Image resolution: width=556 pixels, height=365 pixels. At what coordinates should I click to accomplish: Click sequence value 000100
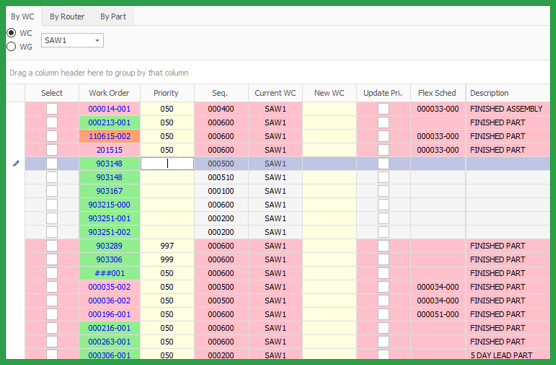tap(221, 191)
